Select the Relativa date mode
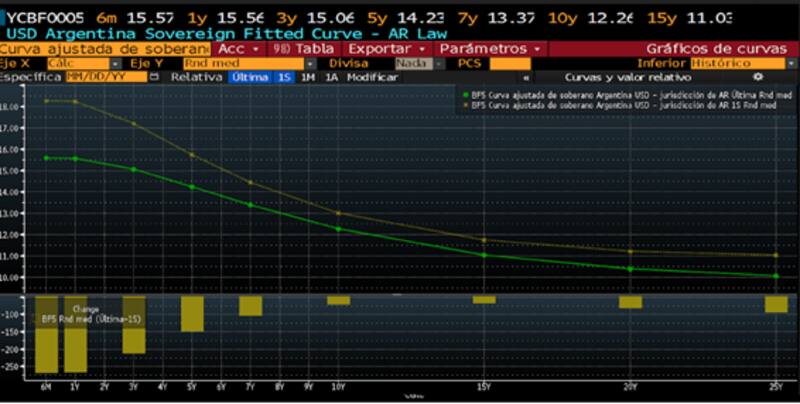The width and height of the screenshot is (800, 404). point(195,76)
